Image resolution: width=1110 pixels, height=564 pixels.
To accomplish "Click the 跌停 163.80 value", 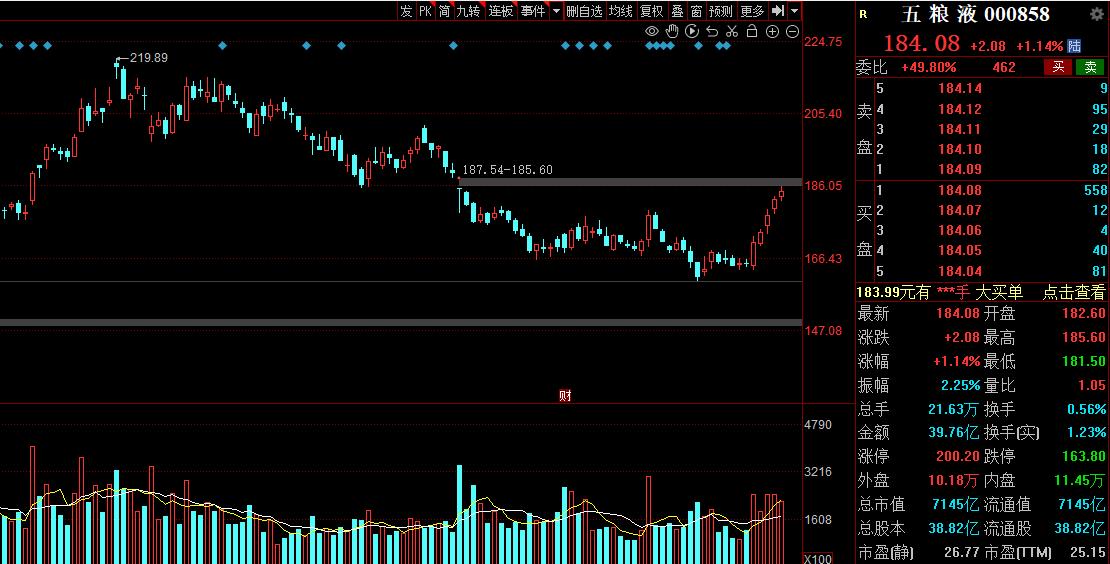I will pos(1083,456).
